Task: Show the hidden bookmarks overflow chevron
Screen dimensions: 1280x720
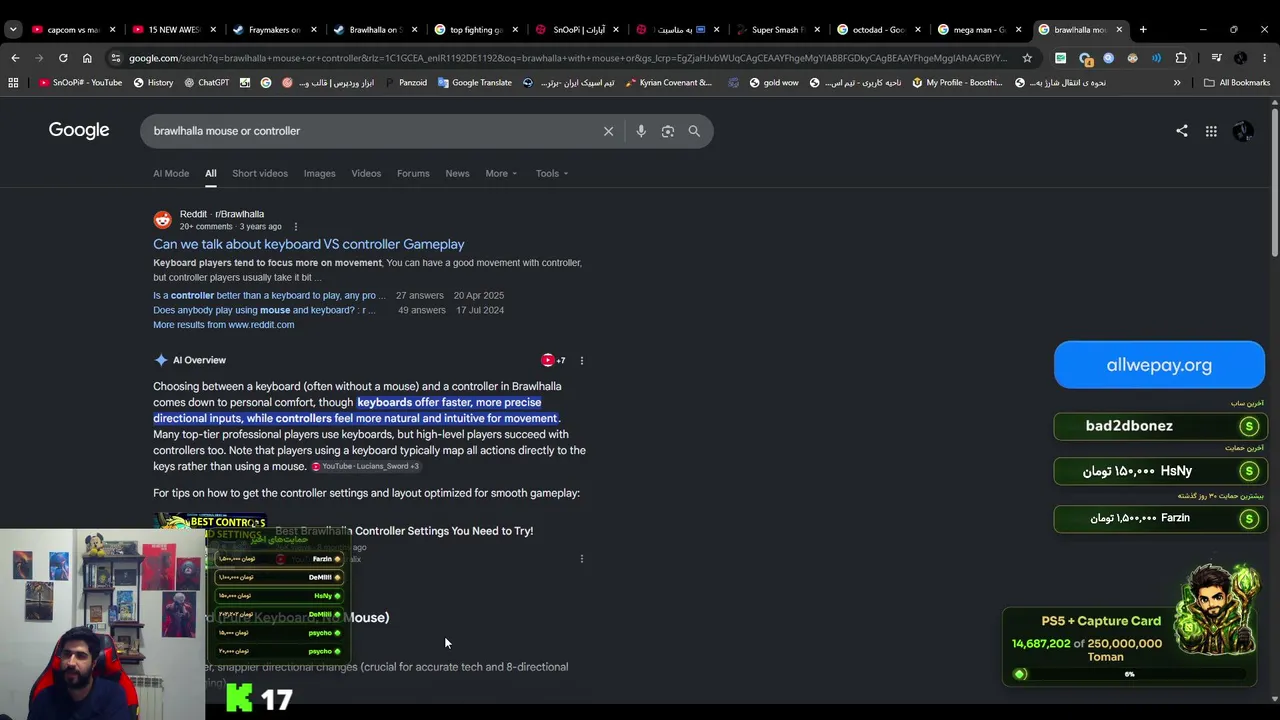Action: click(x=1177, y=83)
